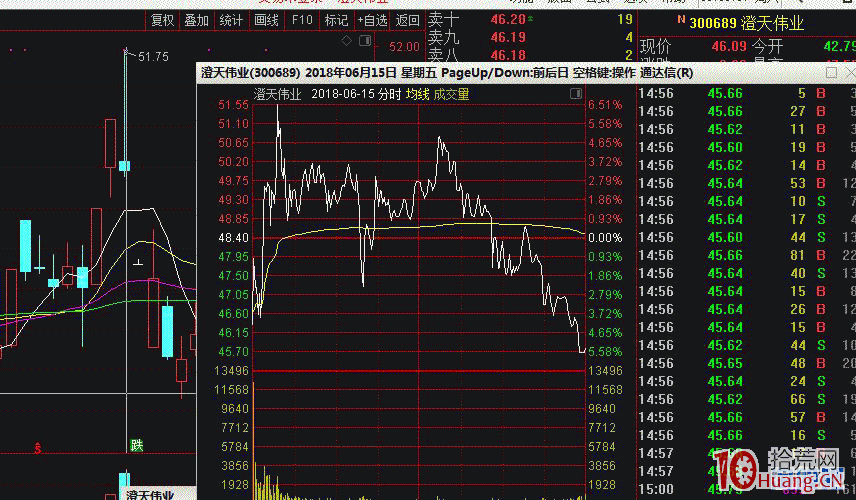
Task: Open the F10 company info
Action: click(x=302, y=21)
